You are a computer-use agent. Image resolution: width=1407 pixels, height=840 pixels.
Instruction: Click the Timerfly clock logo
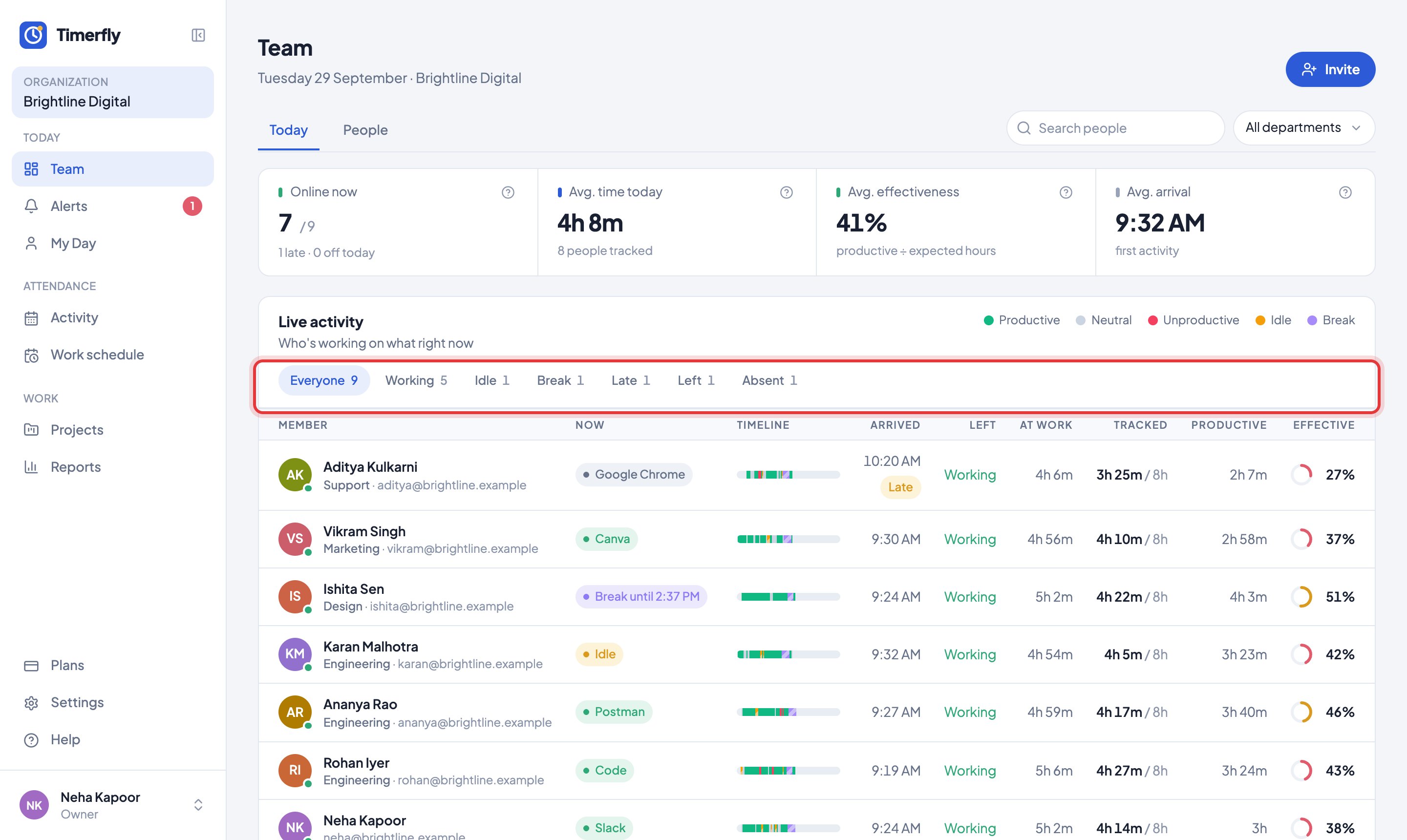33,35
